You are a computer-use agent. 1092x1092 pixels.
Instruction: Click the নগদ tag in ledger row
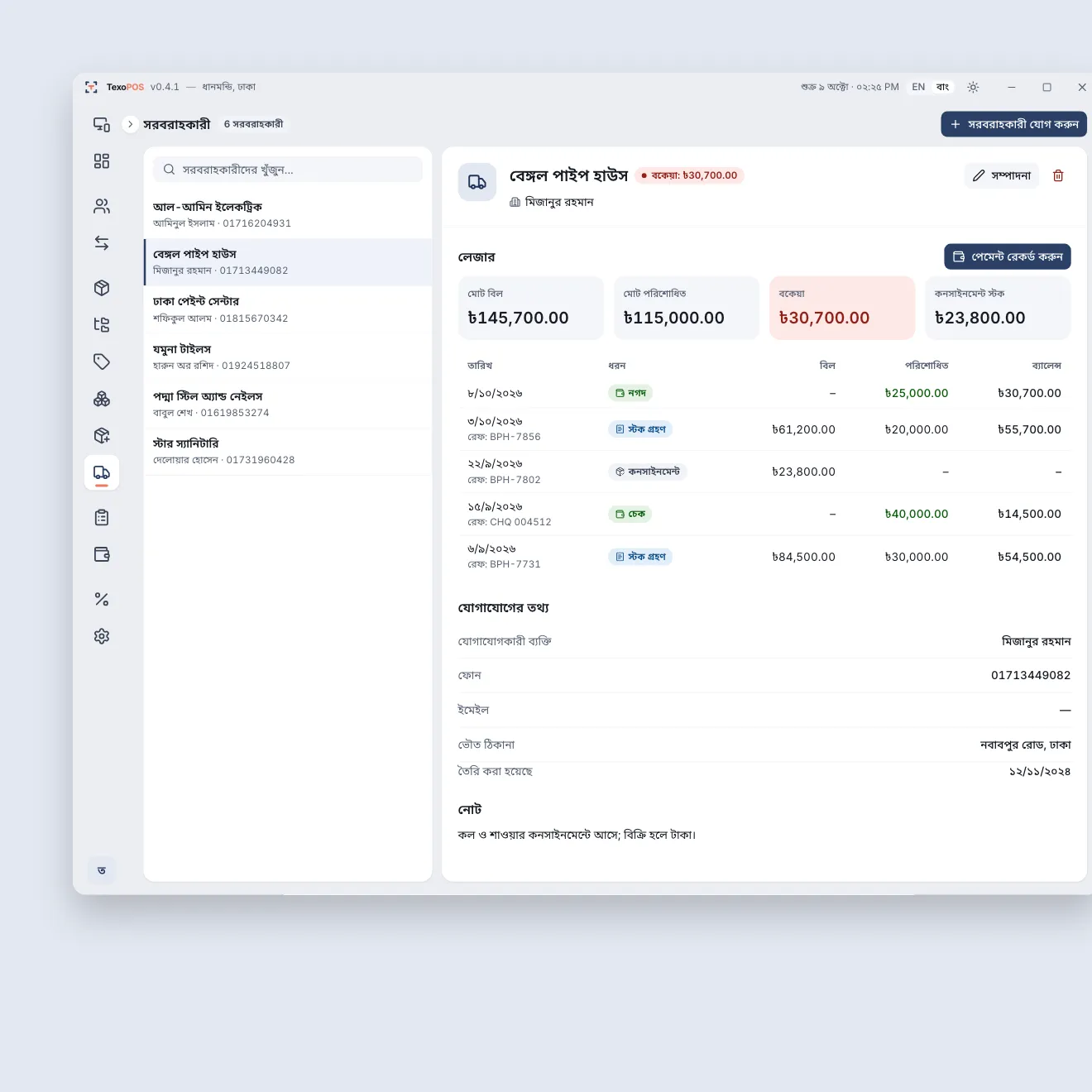(630, 393)
